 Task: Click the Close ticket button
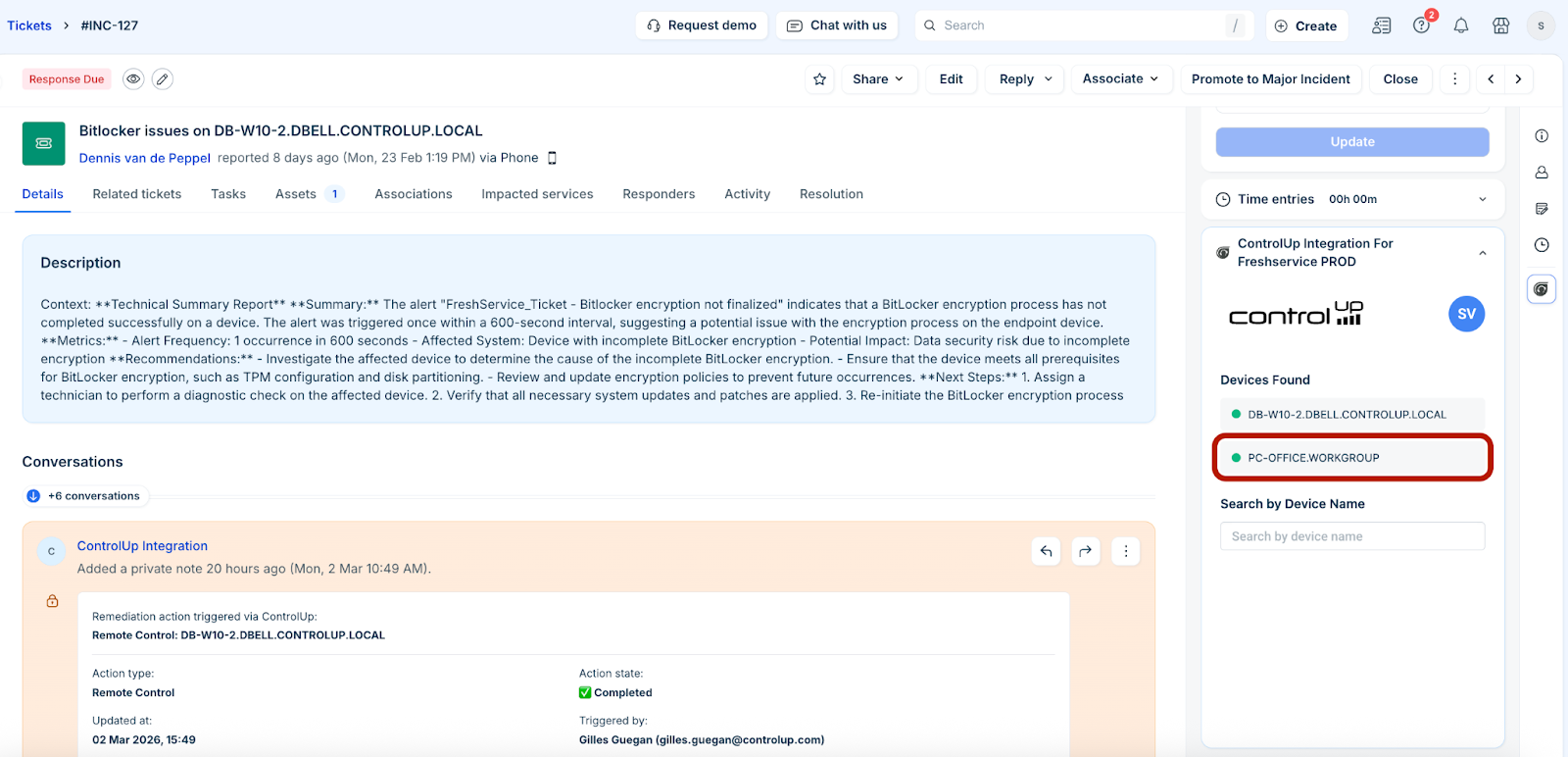pos(1400,79)
